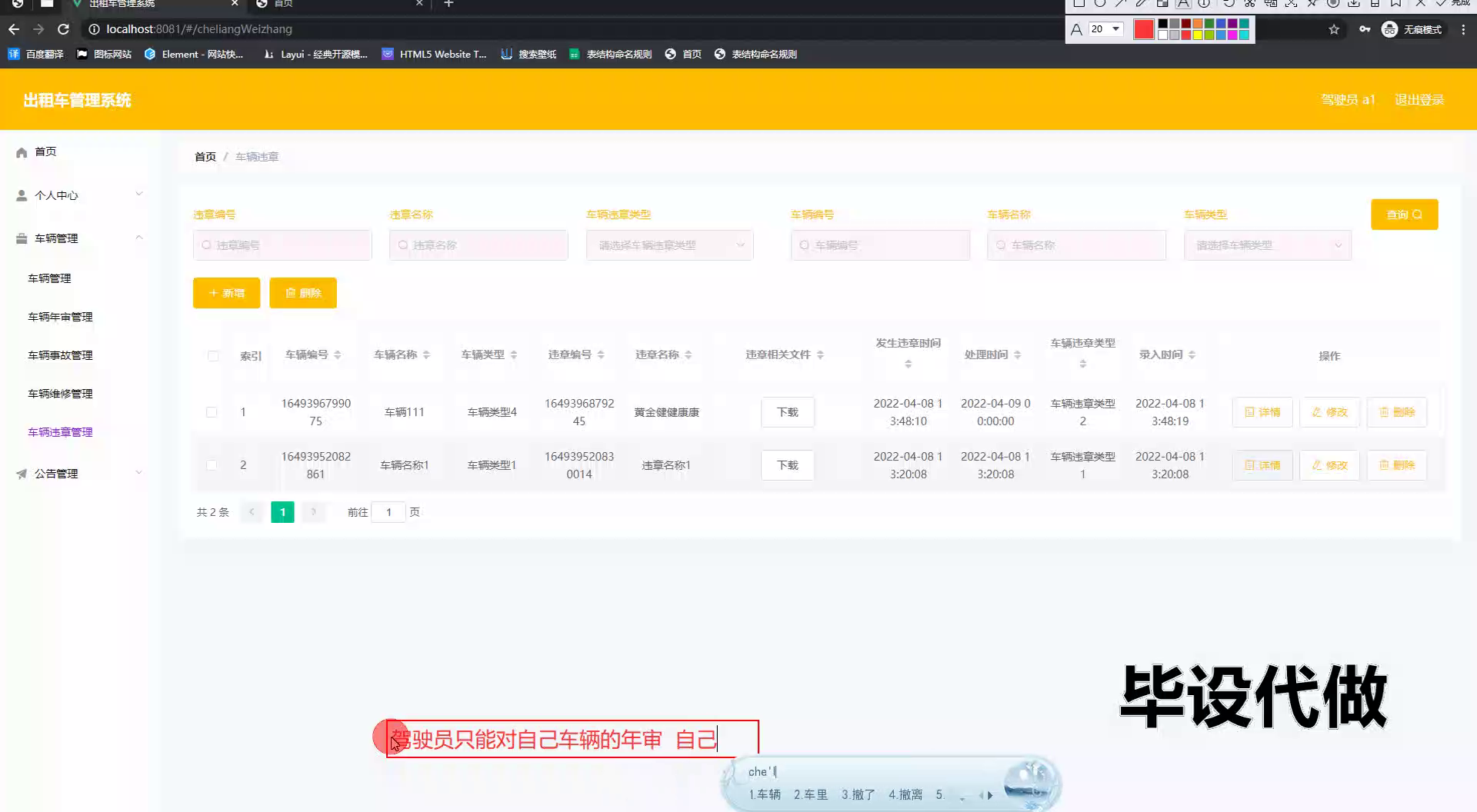Sort the table by 车辆类型 column

pos(513,354)
